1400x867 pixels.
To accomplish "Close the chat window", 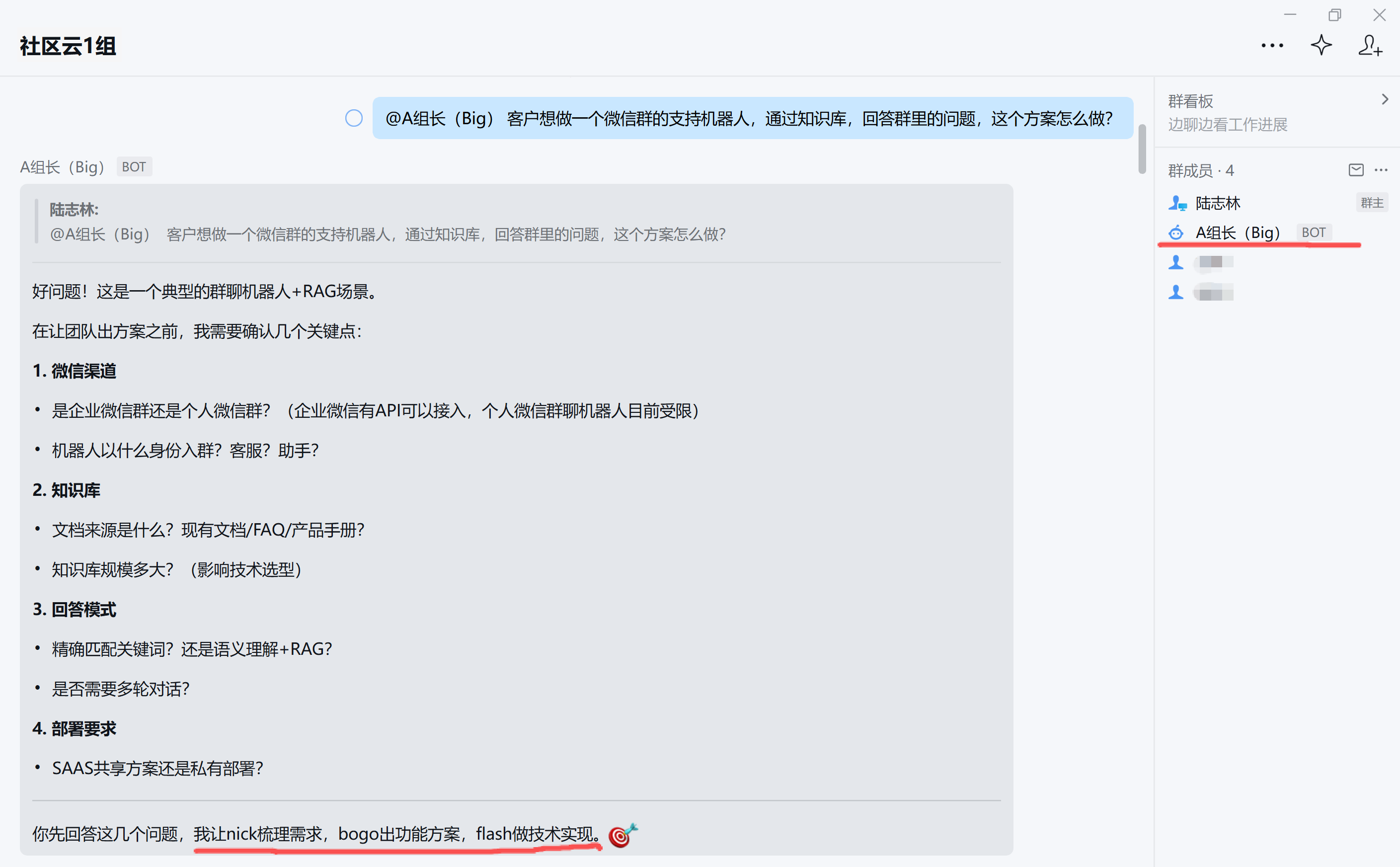I will (1379, 14).
